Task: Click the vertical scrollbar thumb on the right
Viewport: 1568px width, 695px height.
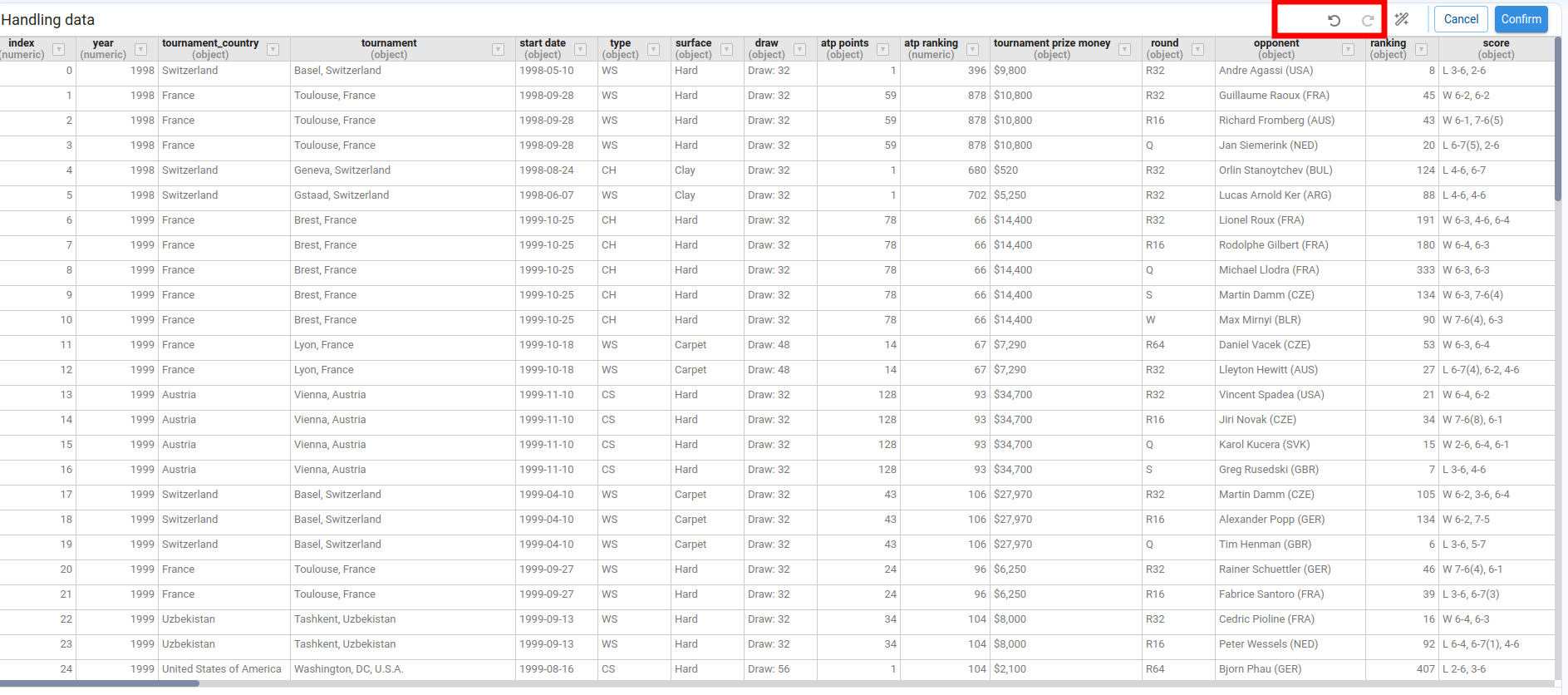Action: [x=1558, y=116]
